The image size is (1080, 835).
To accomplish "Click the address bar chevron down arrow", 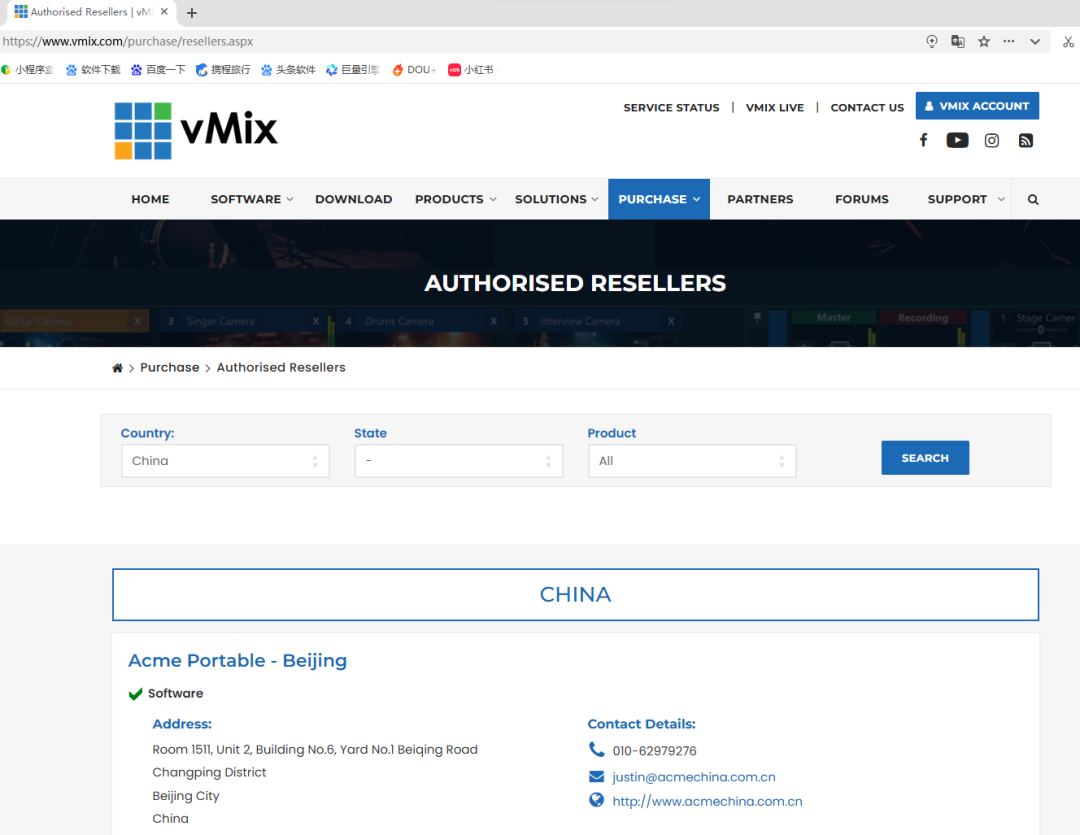I will pos(1035,41).
